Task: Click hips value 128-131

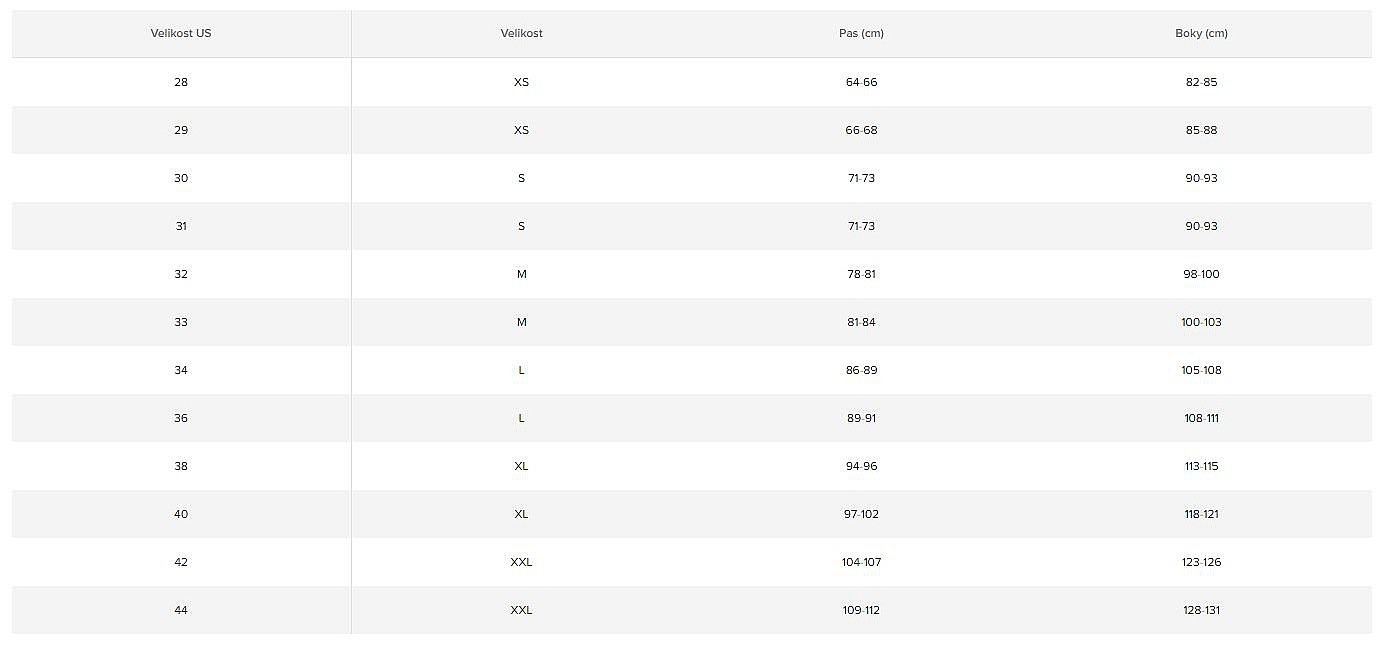Action: [x=1201, y=610]
